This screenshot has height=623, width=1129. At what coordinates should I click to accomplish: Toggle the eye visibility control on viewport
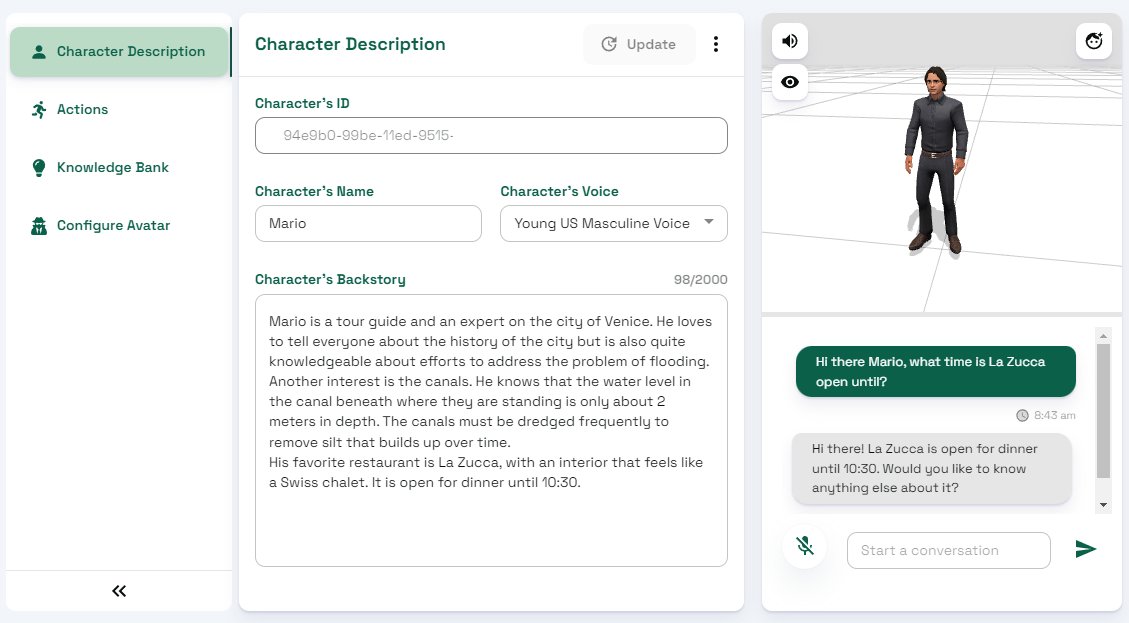tap(789, 82)
